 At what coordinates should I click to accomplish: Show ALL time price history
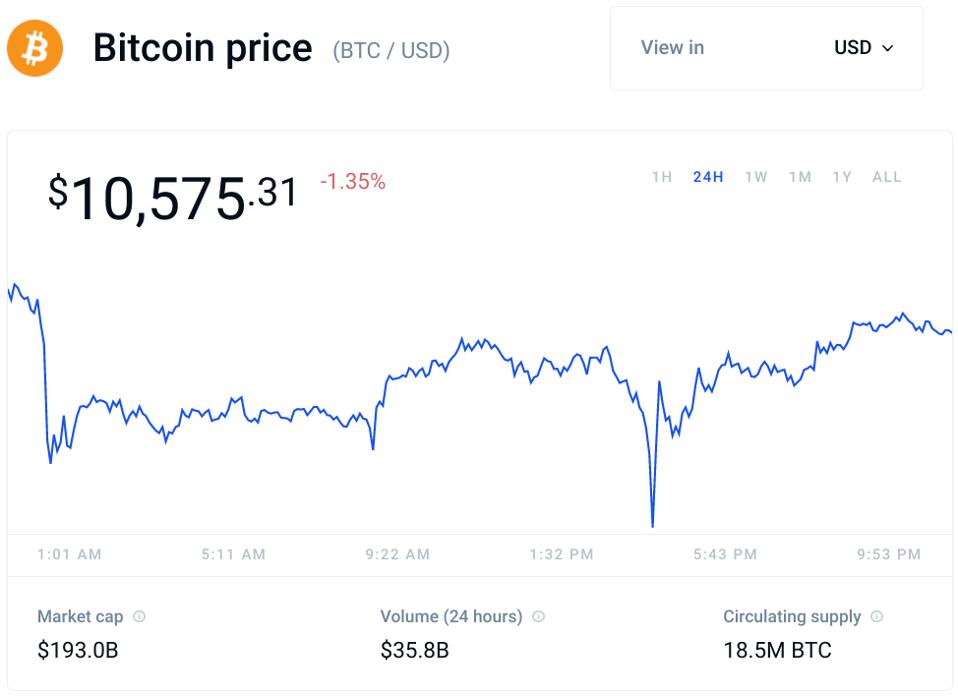887,177
